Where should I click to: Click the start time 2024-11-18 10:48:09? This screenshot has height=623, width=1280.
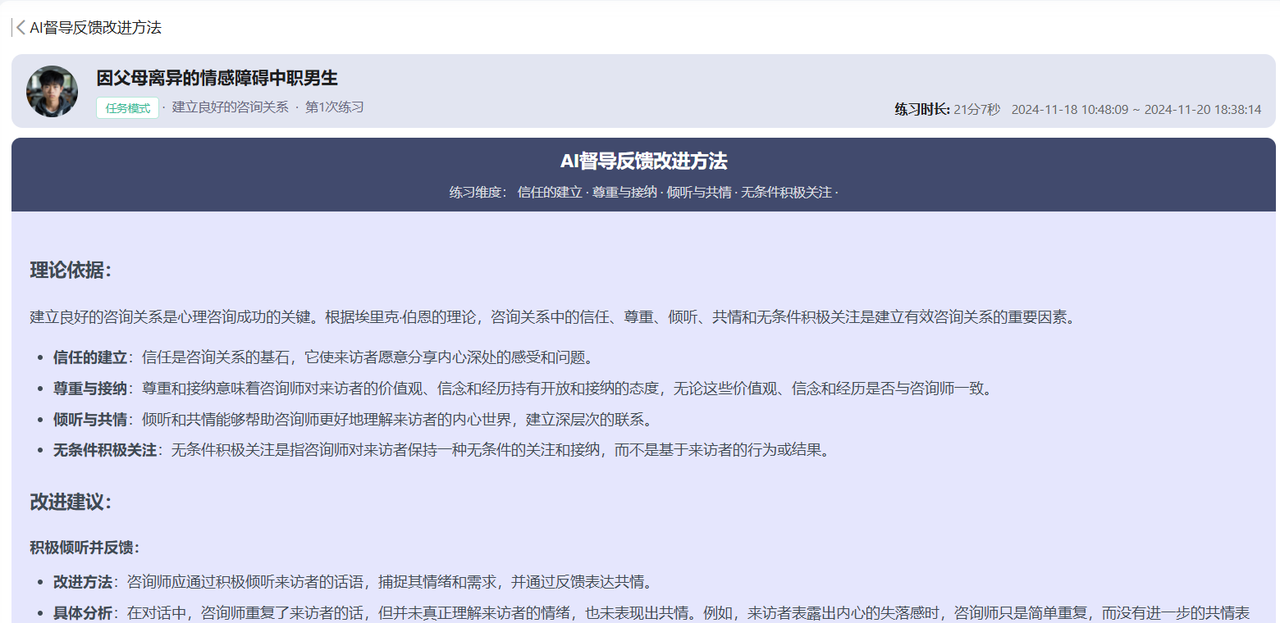(x=1070, y=109)
